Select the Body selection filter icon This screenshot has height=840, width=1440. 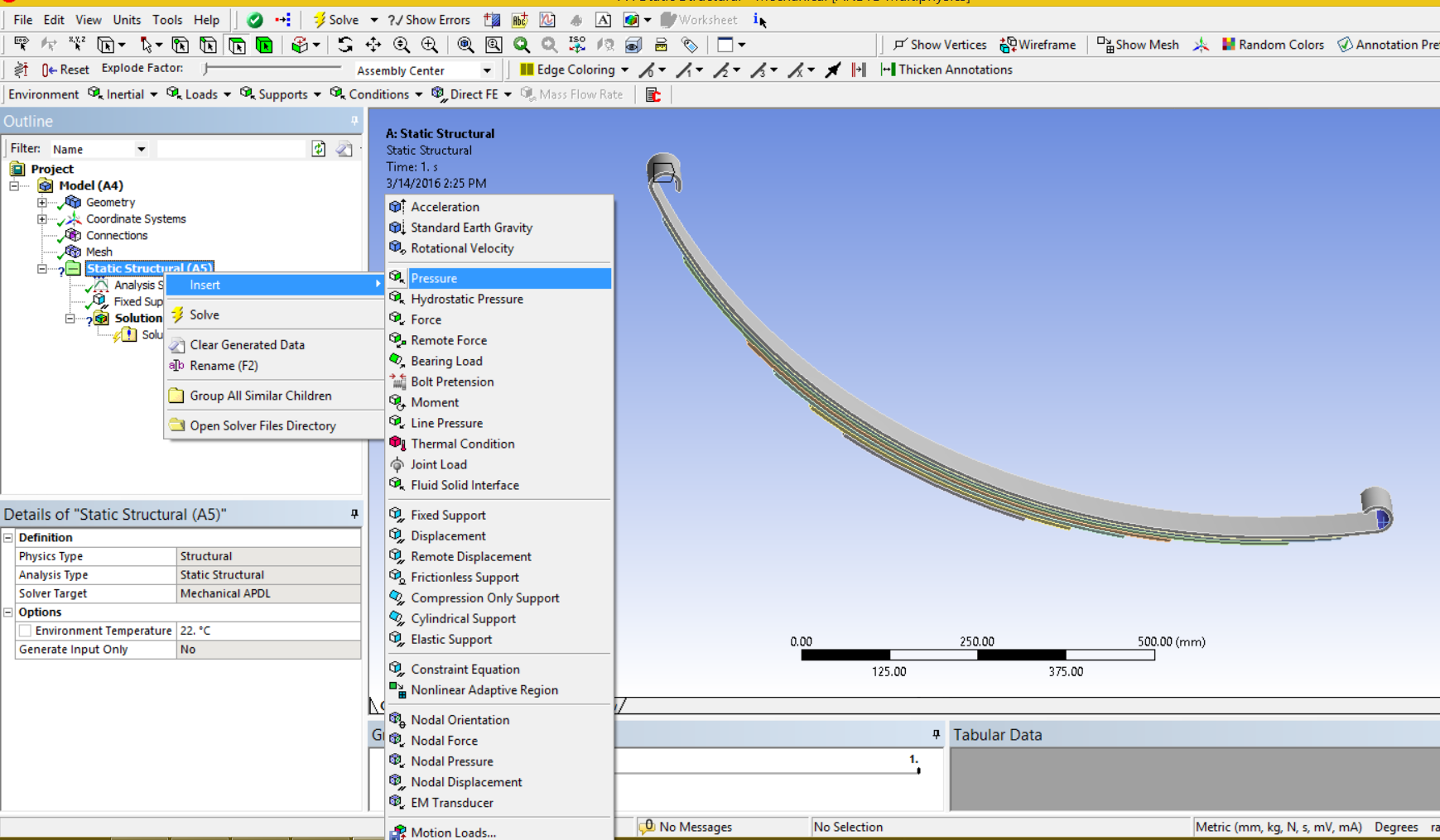pyautogui.click(x=264, y=45)
